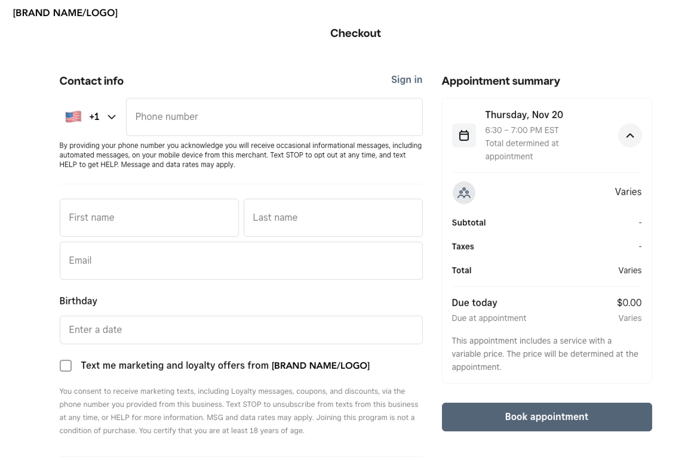The height and width of the screenshot is (460, 688).
Task: Click the Email input field
Action: coord(240,261)
